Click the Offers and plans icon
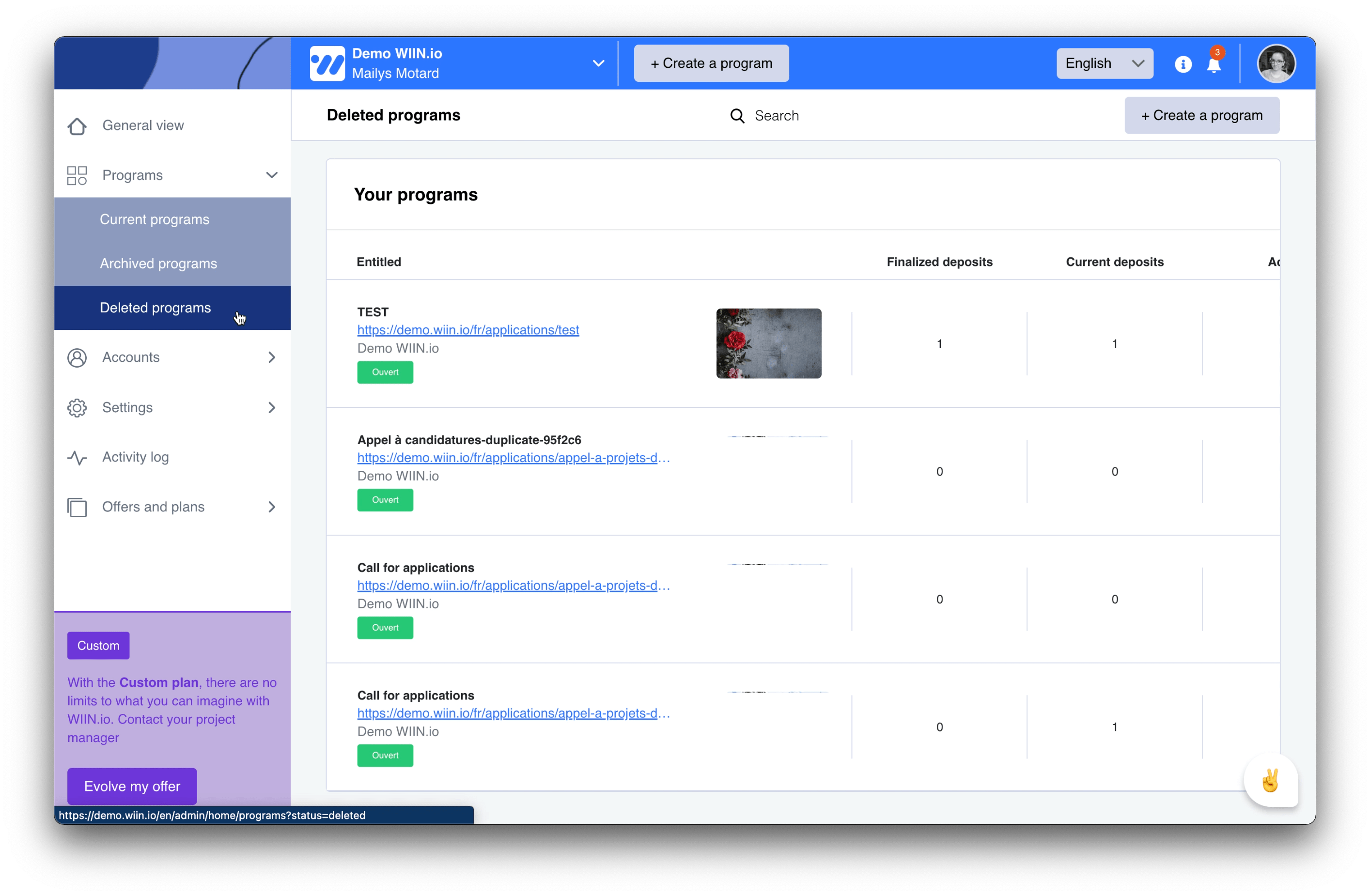This screenshot has height=896, width=1370. point(77,507)
